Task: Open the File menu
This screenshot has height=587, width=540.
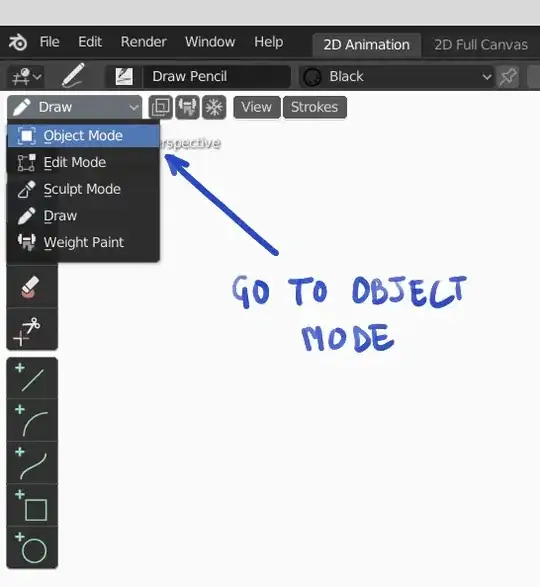Action: pyautogui.click(x=49, y=42)
